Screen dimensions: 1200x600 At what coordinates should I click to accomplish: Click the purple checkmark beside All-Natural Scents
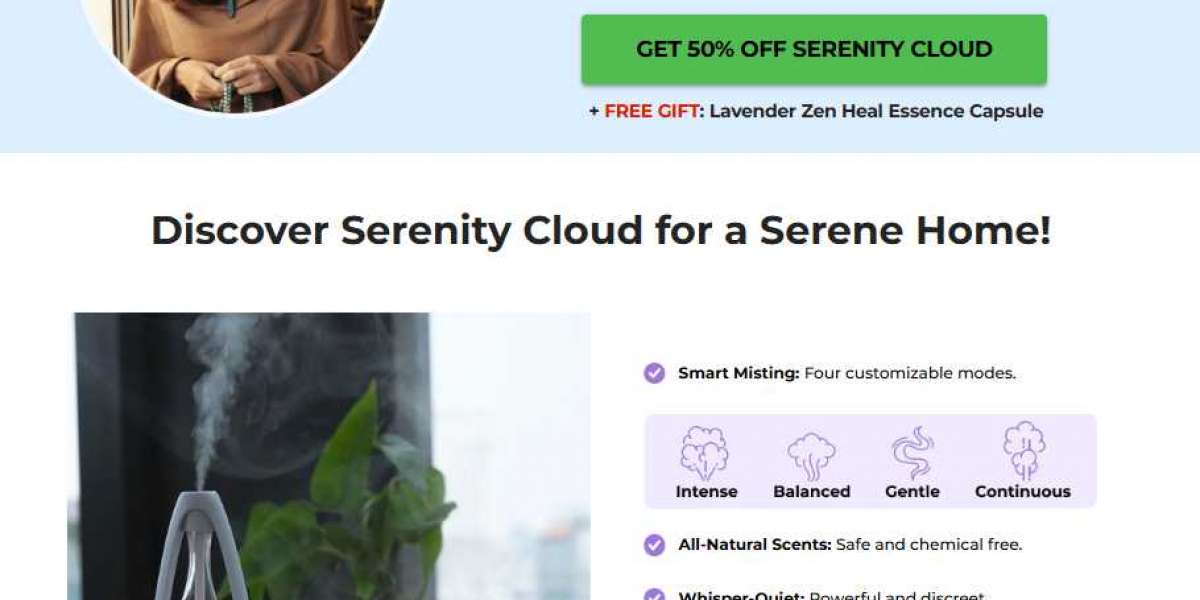coord(654,545)
